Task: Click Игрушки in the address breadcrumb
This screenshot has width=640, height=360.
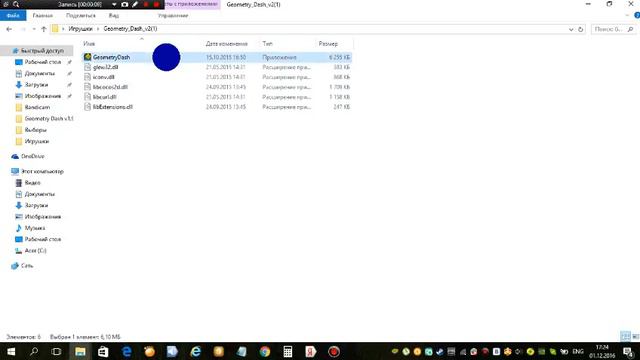Action: [80, 29]
